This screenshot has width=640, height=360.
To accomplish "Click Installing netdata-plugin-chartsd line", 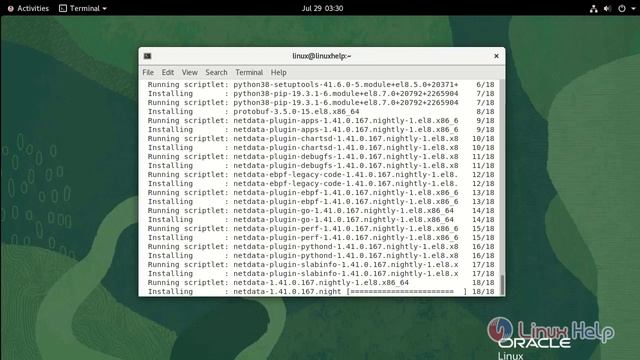I will 321,147.
